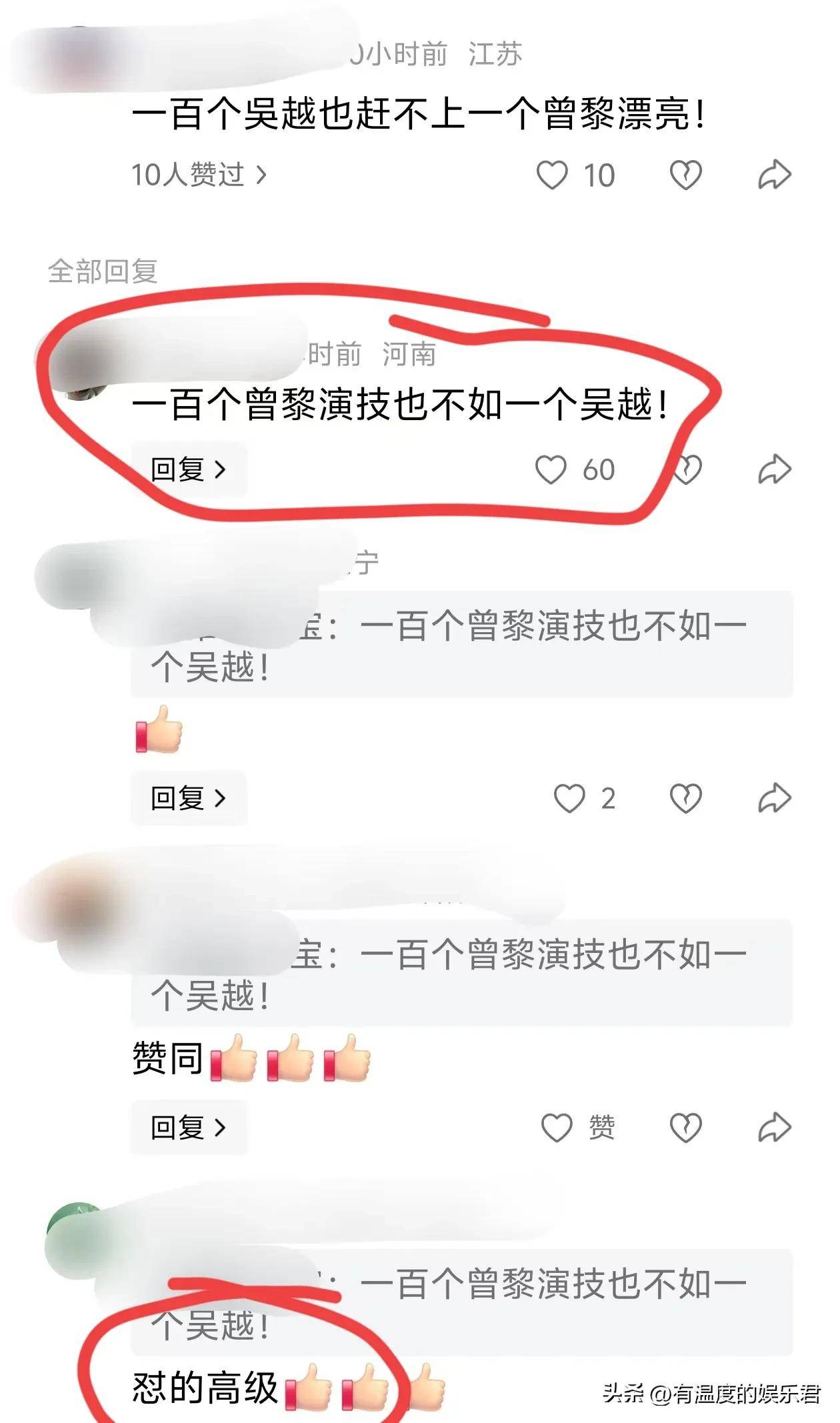Like the top comment with 10 likes
This screenshot has height=1423, width=840.
(575, 175)
